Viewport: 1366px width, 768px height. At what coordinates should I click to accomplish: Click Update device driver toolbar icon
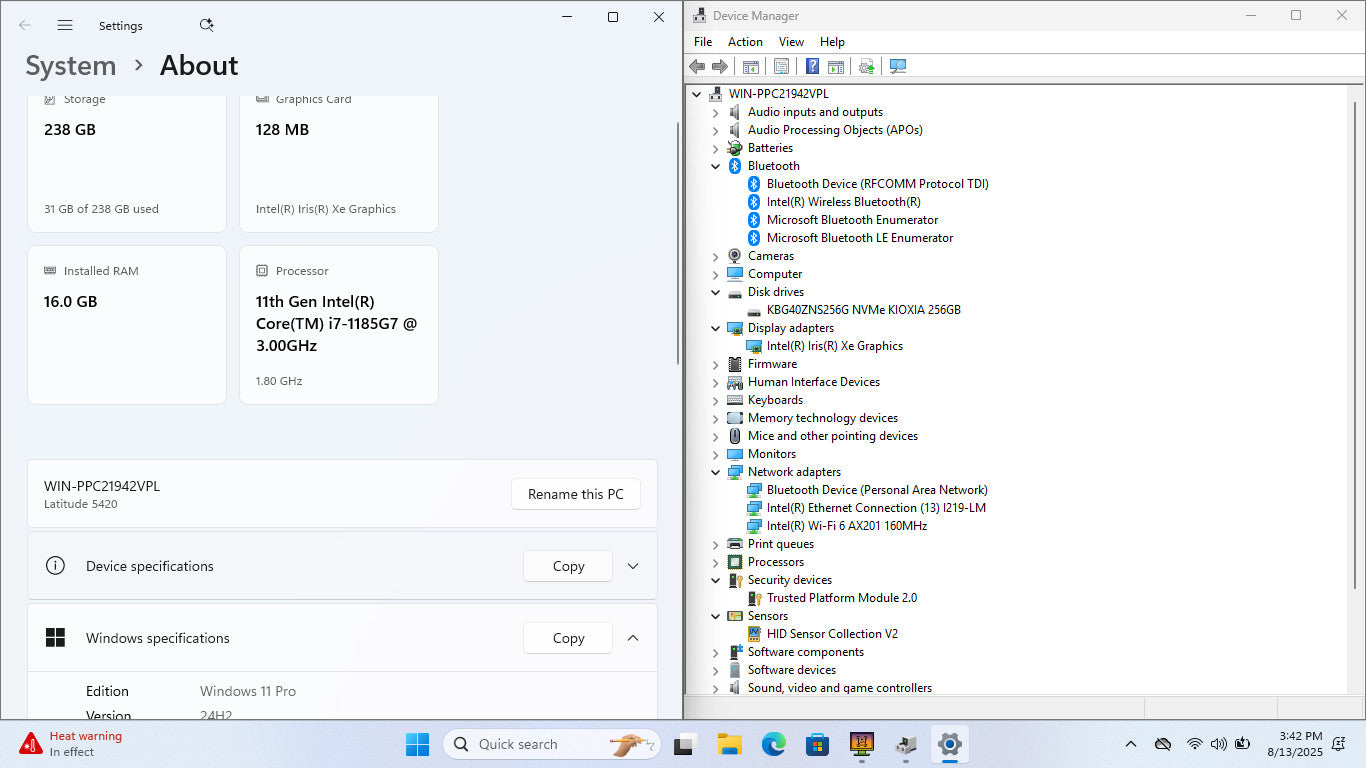coord(866,66)
